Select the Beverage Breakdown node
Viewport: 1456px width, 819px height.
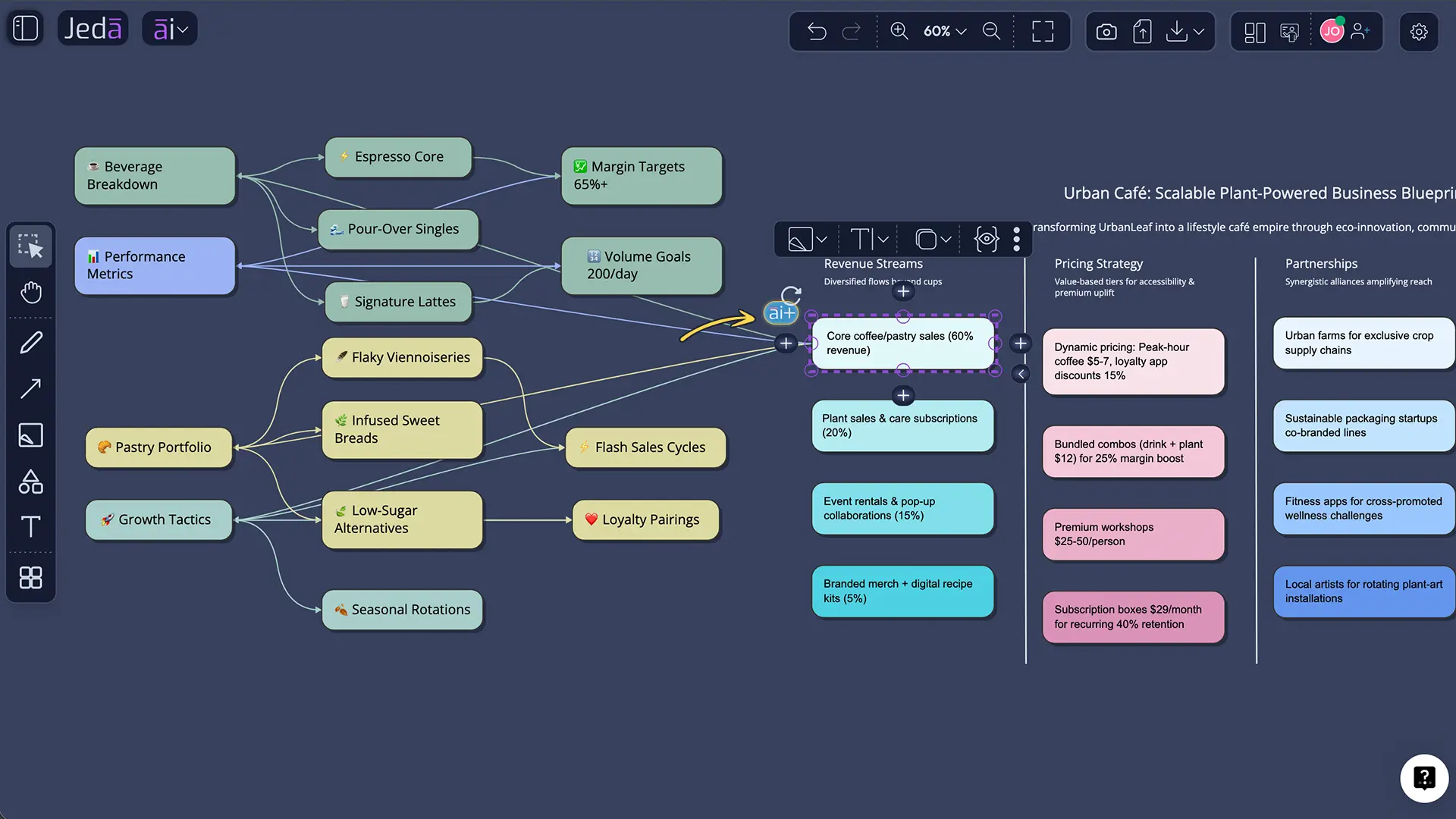point(155,176)
